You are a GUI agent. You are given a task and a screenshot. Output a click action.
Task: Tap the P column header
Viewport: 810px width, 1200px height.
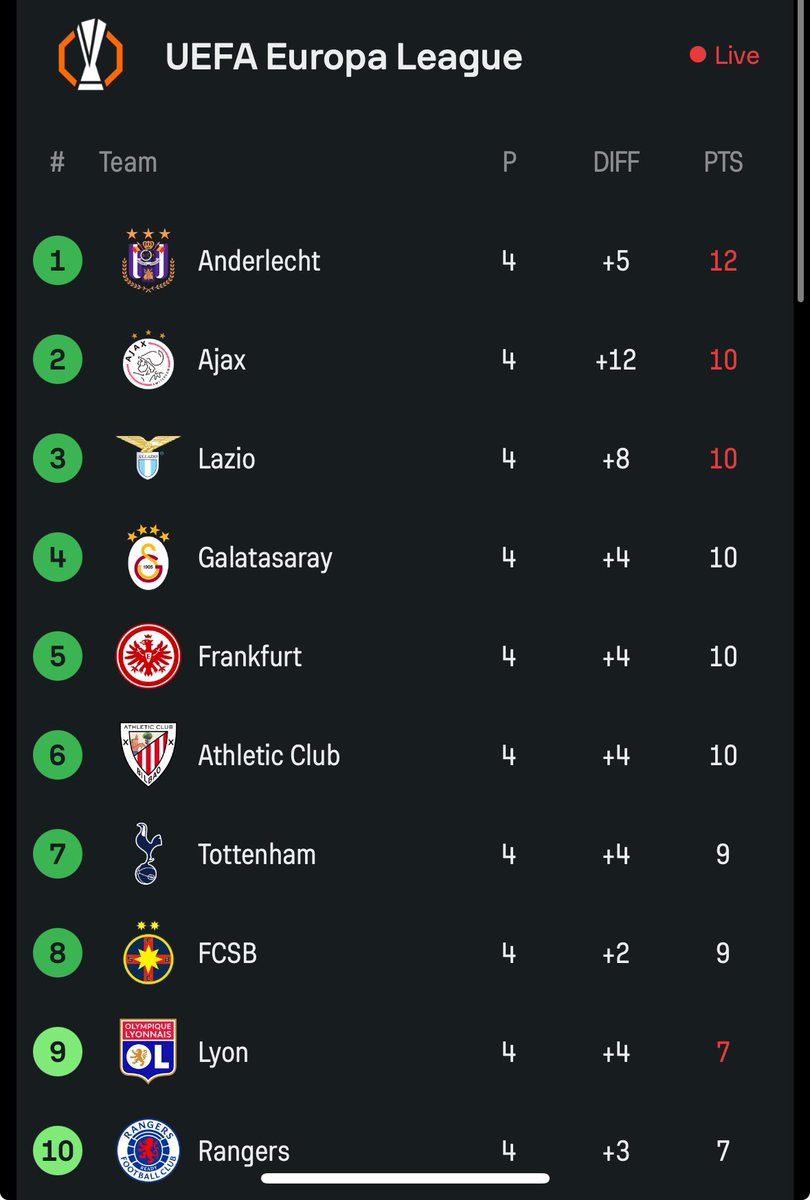click(x=509, y=162)
